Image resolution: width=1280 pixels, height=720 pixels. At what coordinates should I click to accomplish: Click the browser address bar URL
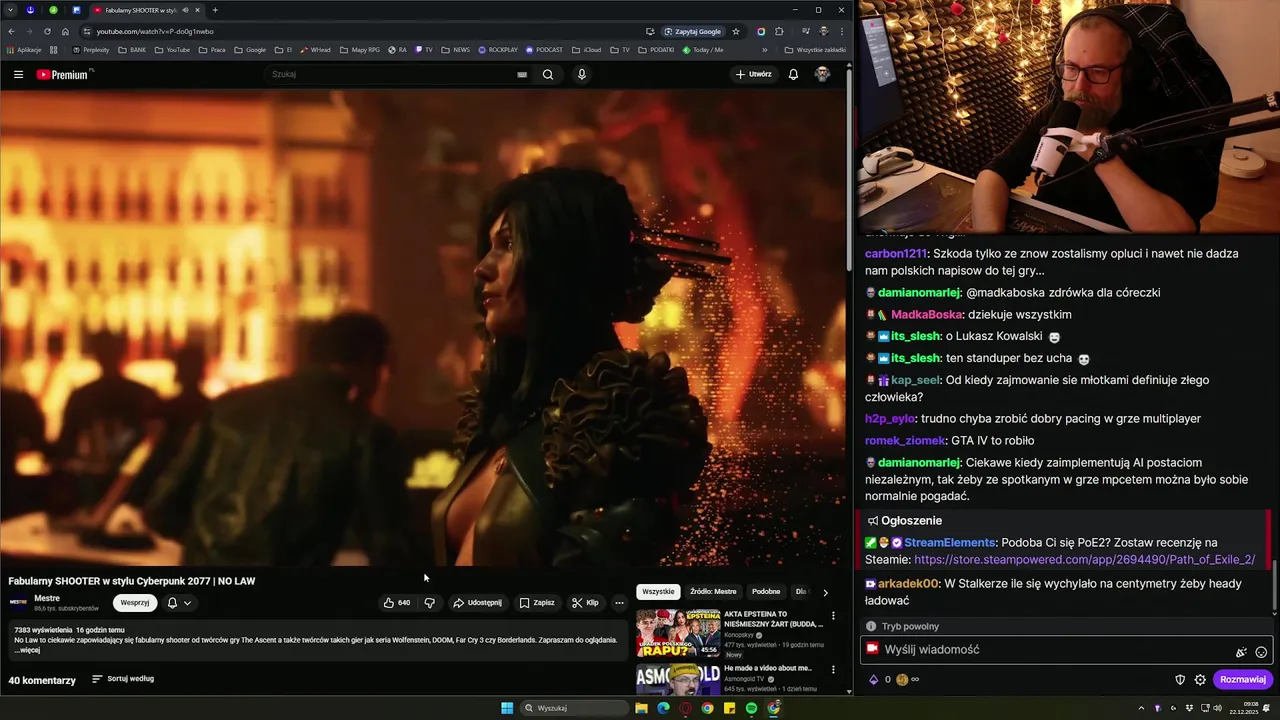(155, 31)
